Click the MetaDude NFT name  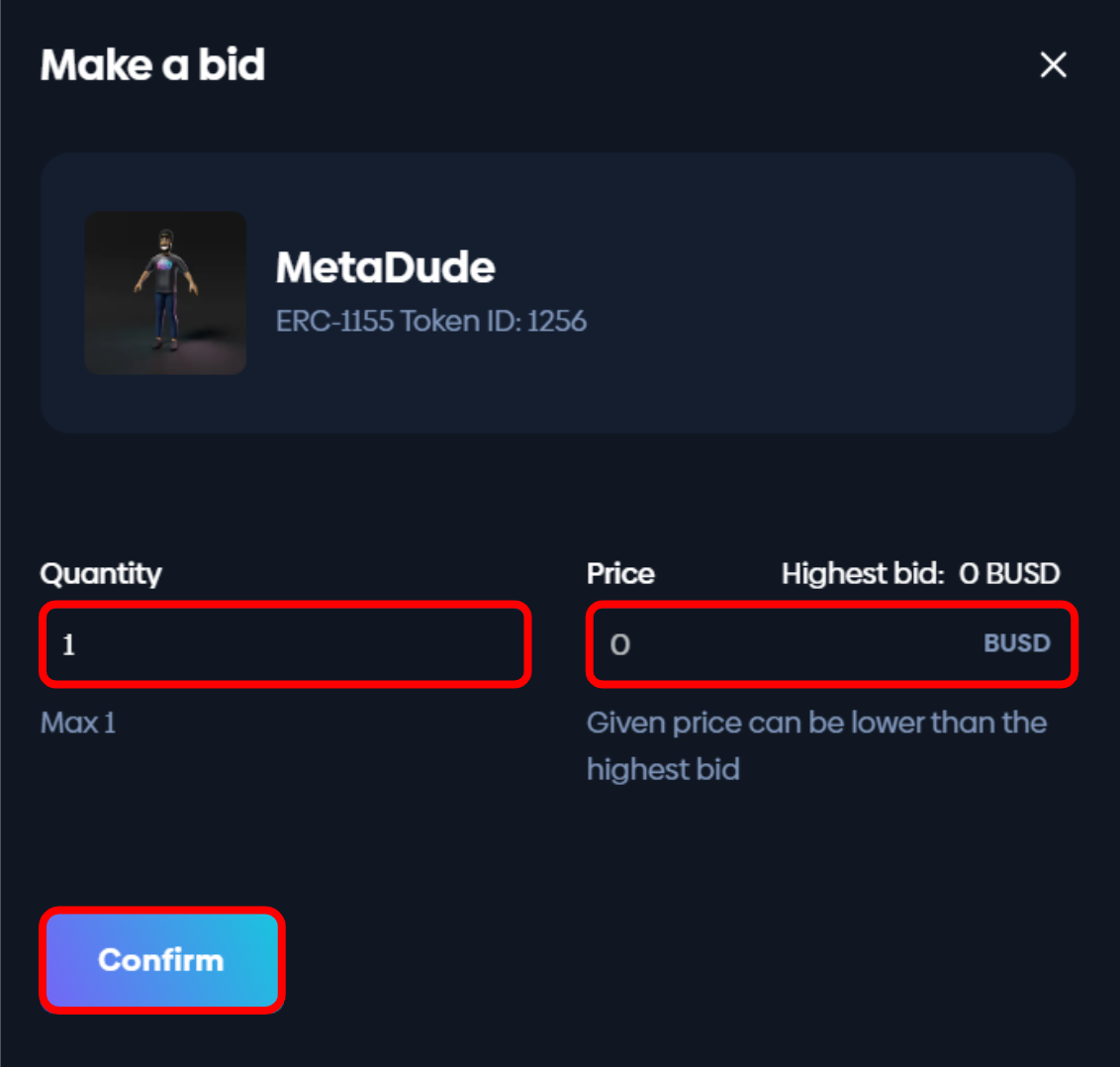point(385,267)
